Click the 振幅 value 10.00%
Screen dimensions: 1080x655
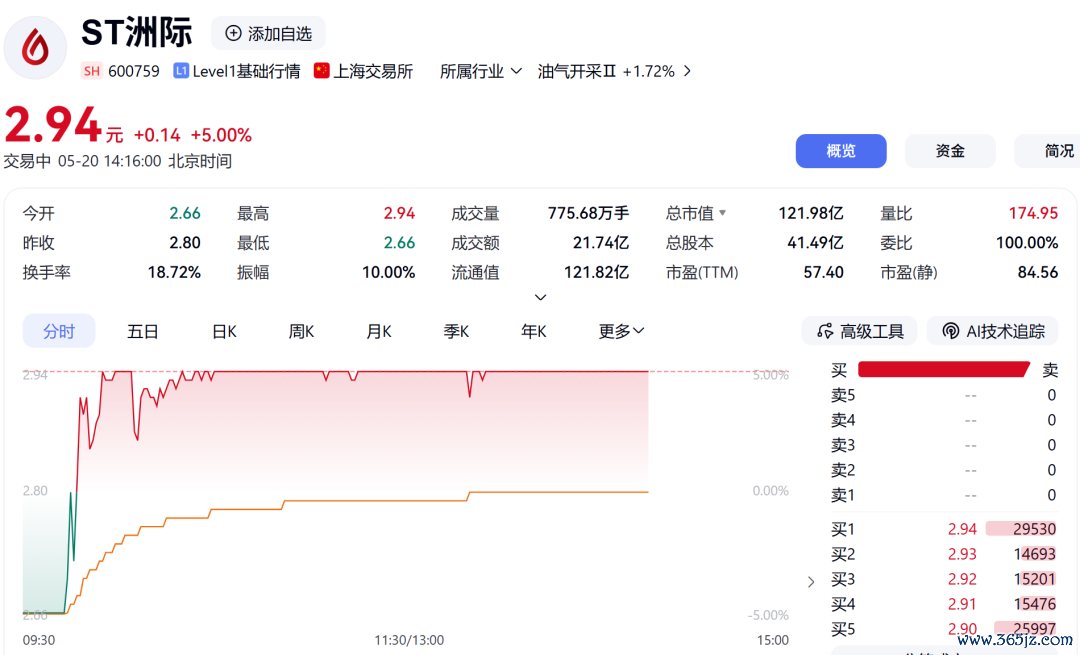point(388,272)
